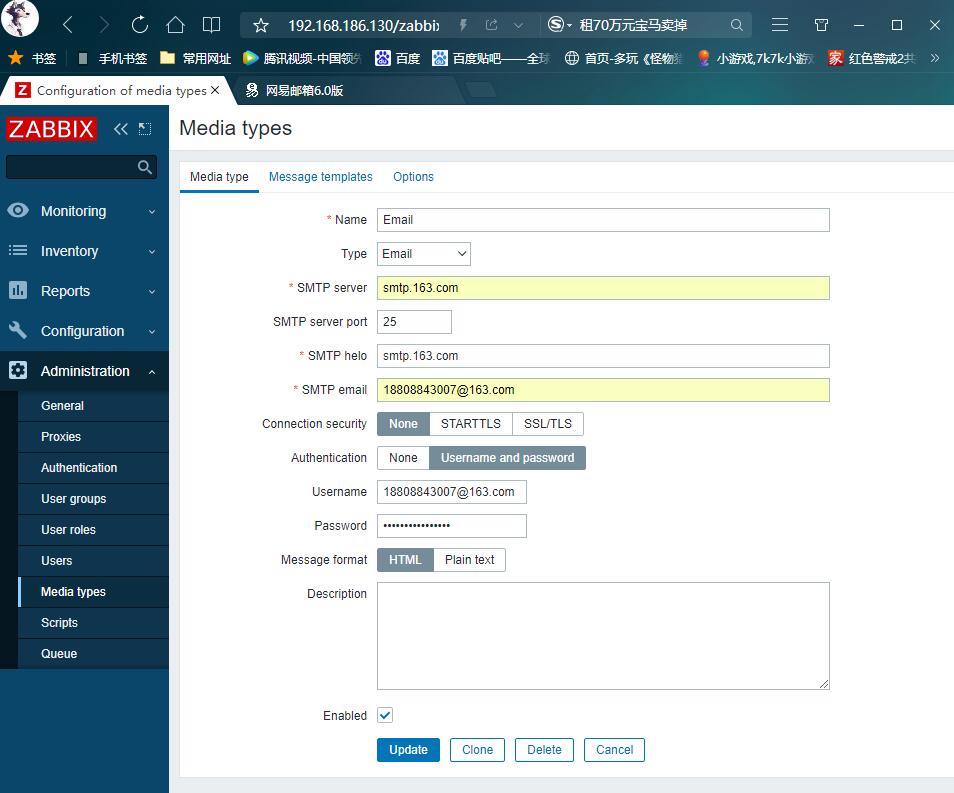Click the Description text area
The image size is (954, 793).
pos(603,636)
